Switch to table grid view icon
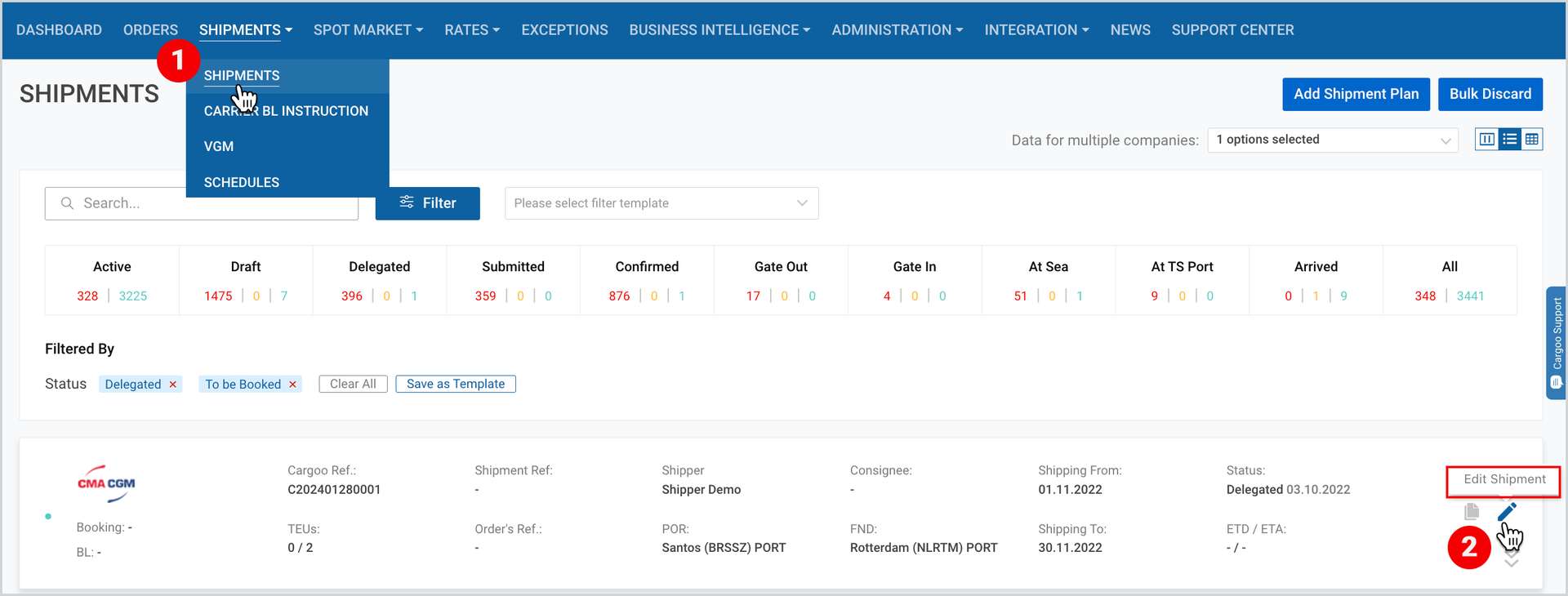The image size is (1568, 596). (x=1532, y=140)
